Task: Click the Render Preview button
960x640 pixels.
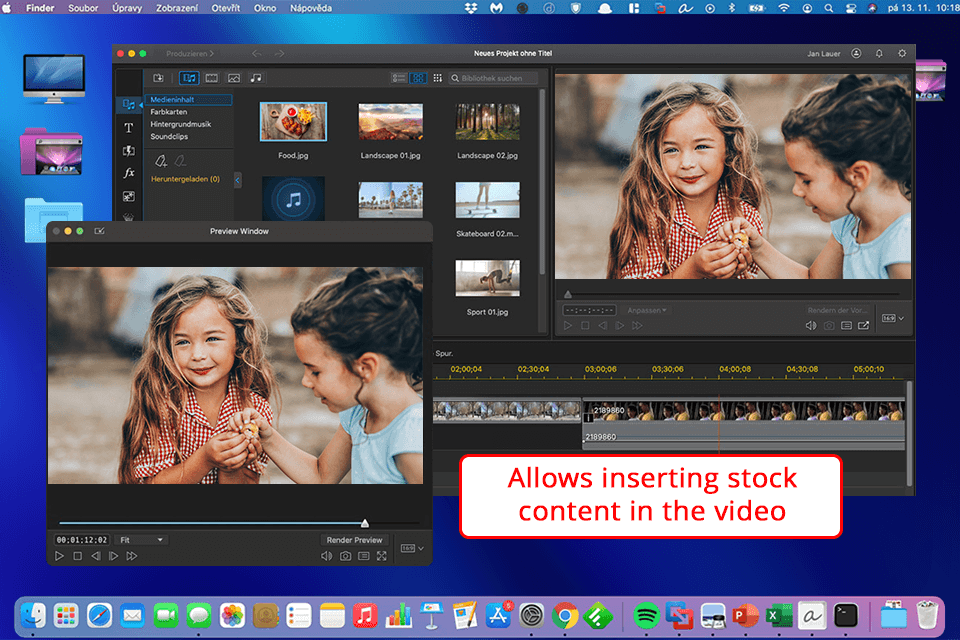Action: pyautogui.click(x=354, y=540)
